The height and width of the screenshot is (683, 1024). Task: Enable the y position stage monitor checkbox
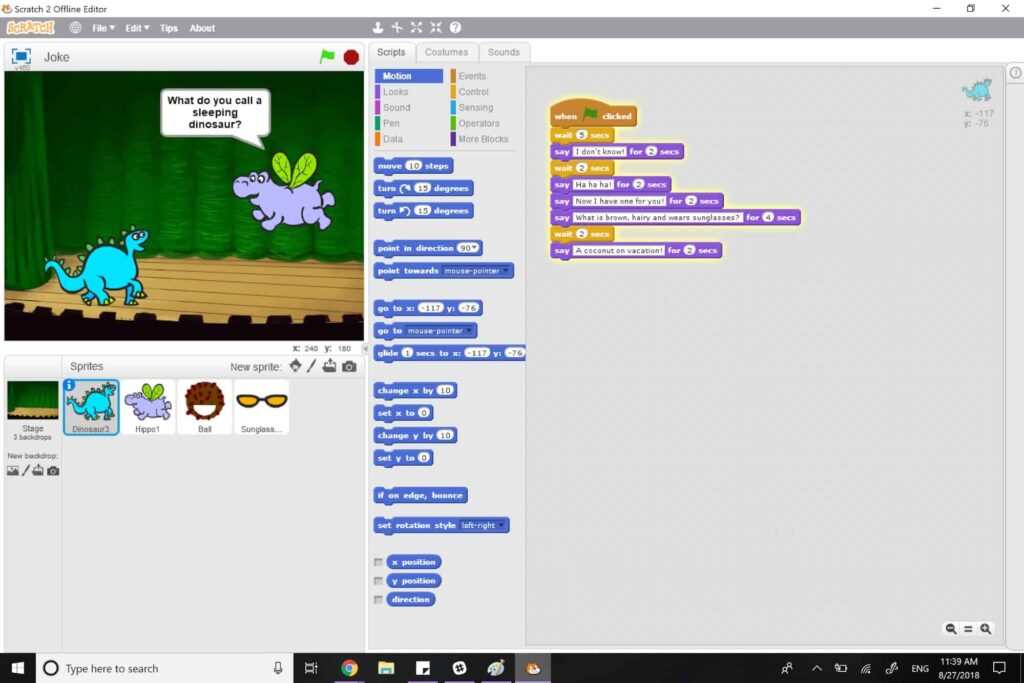point(378,581)
